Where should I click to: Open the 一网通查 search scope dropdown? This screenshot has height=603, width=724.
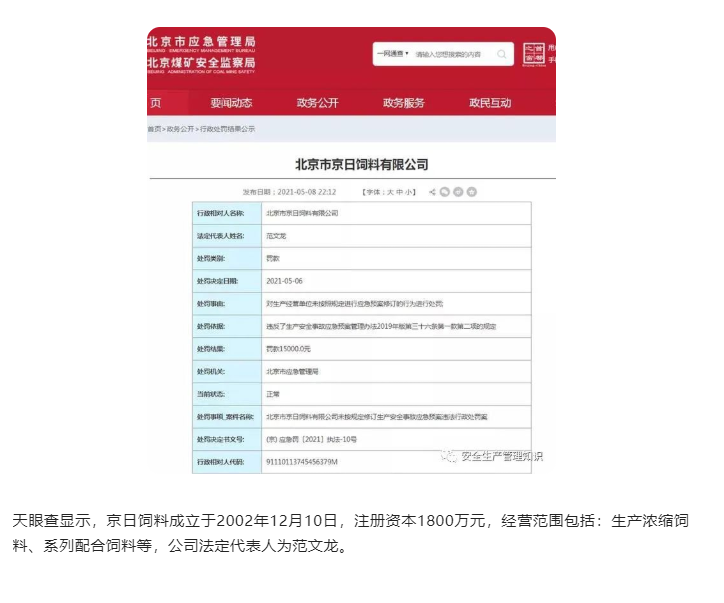tap(392, 54)
